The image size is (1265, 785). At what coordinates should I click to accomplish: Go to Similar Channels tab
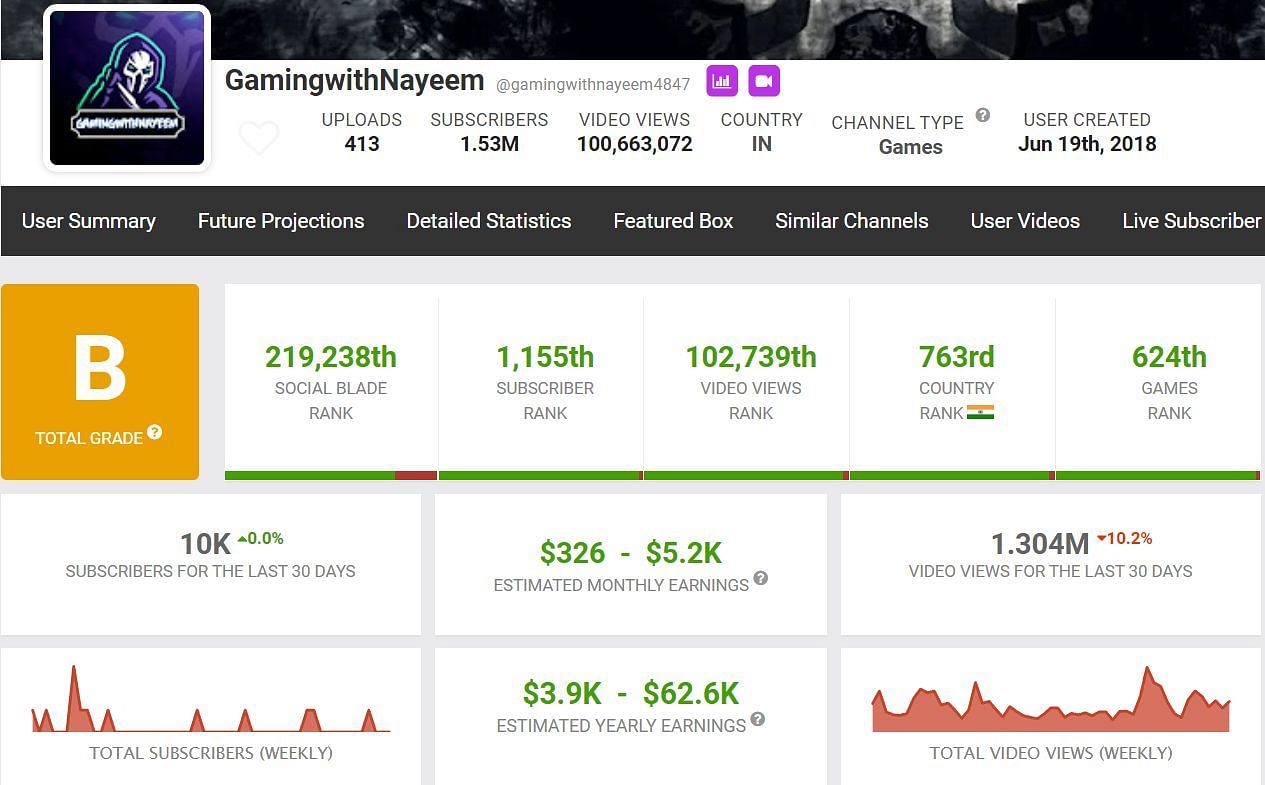(852, 221)
